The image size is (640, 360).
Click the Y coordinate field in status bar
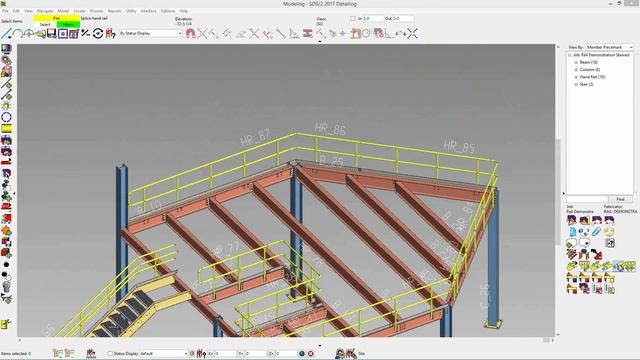tap(256, 353)
